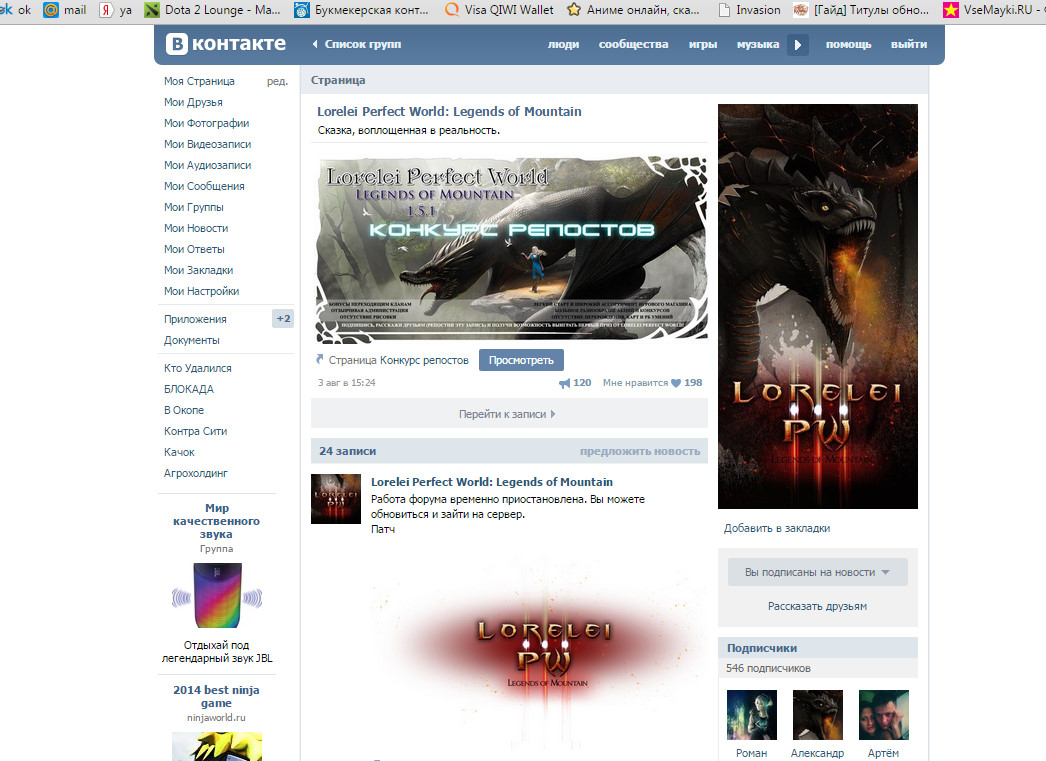
Task: Go to люди in top navigation
Action: 563,44
